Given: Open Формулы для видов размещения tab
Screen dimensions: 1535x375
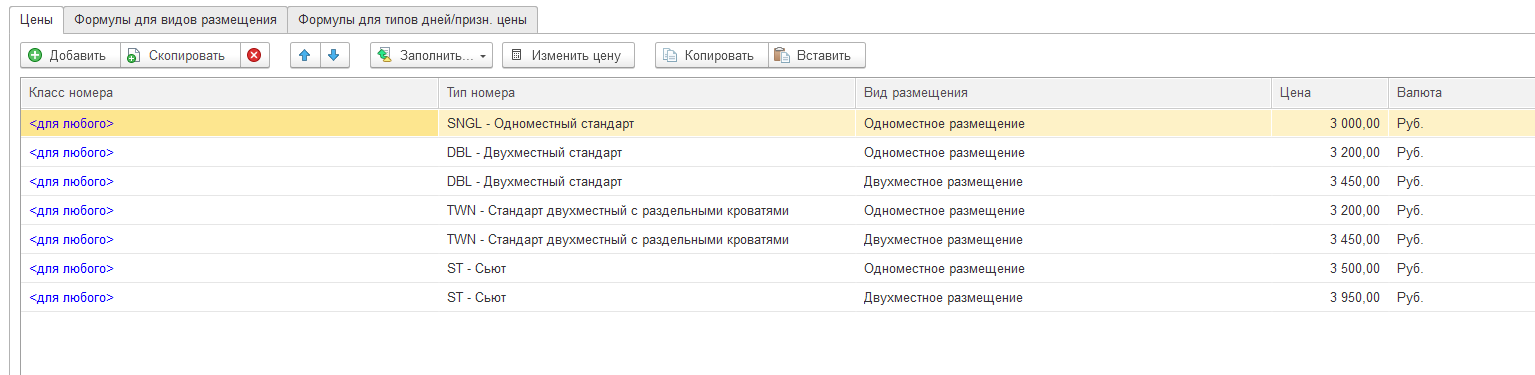Looking at the screenshot, I should pyautogui.click(x=175, y=19).
